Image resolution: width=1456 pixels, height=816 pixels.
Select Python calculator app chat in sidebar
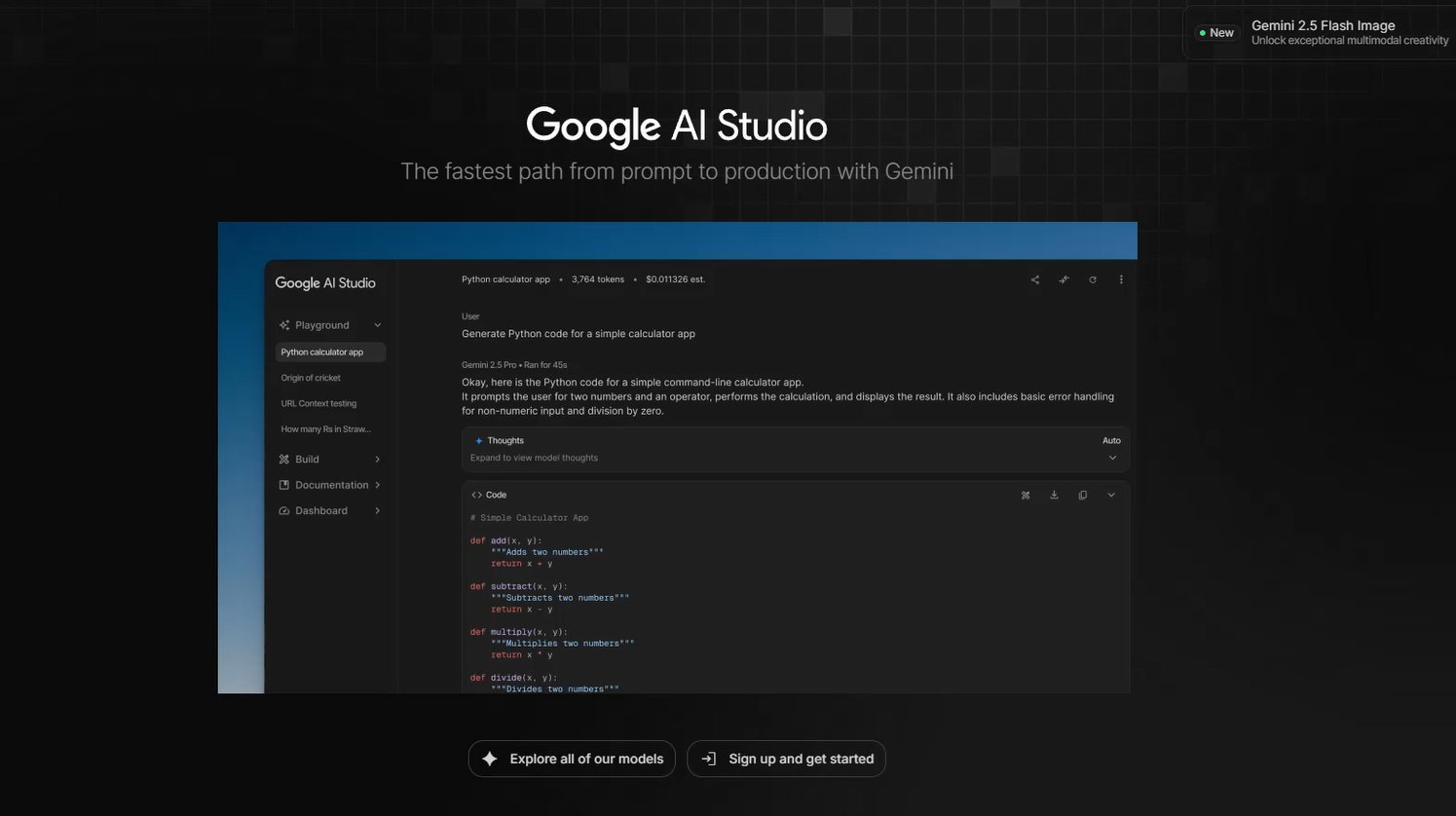[330, 352]
